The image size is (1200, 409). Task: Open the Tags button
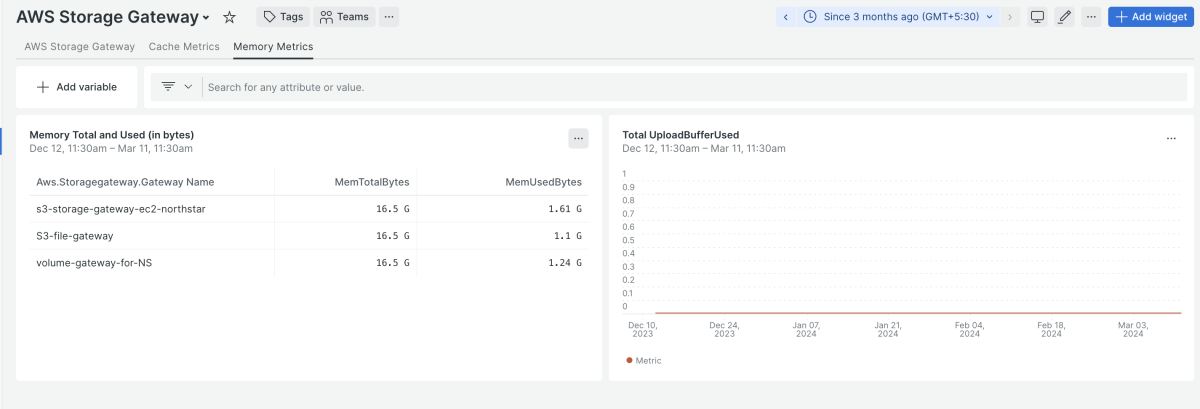(283, 17)
